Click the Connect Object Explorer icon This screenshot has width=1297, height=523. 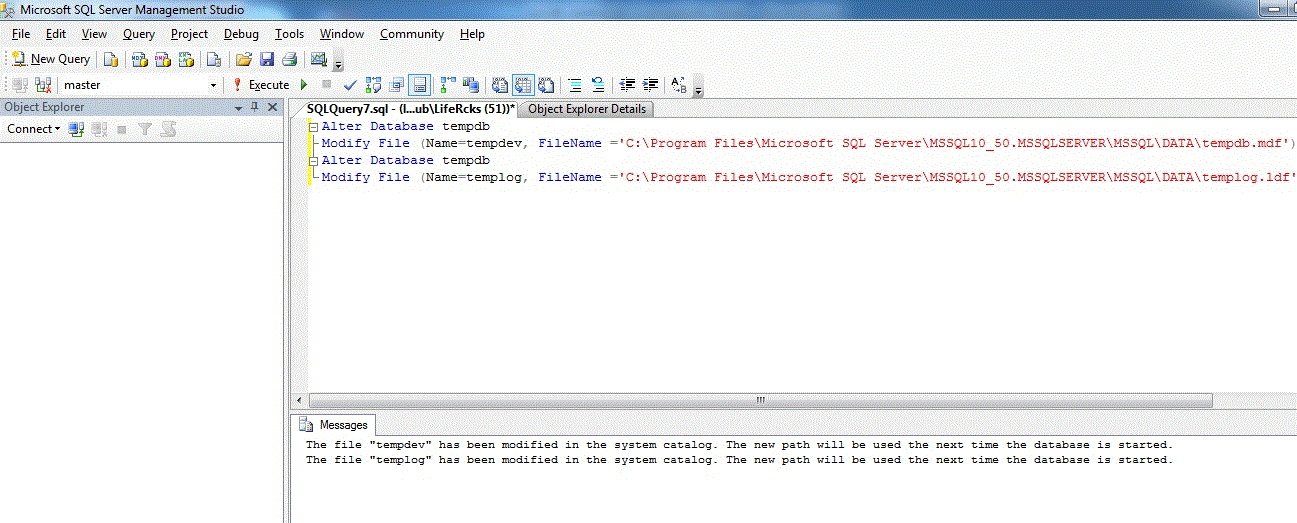[x=76, y=129]
